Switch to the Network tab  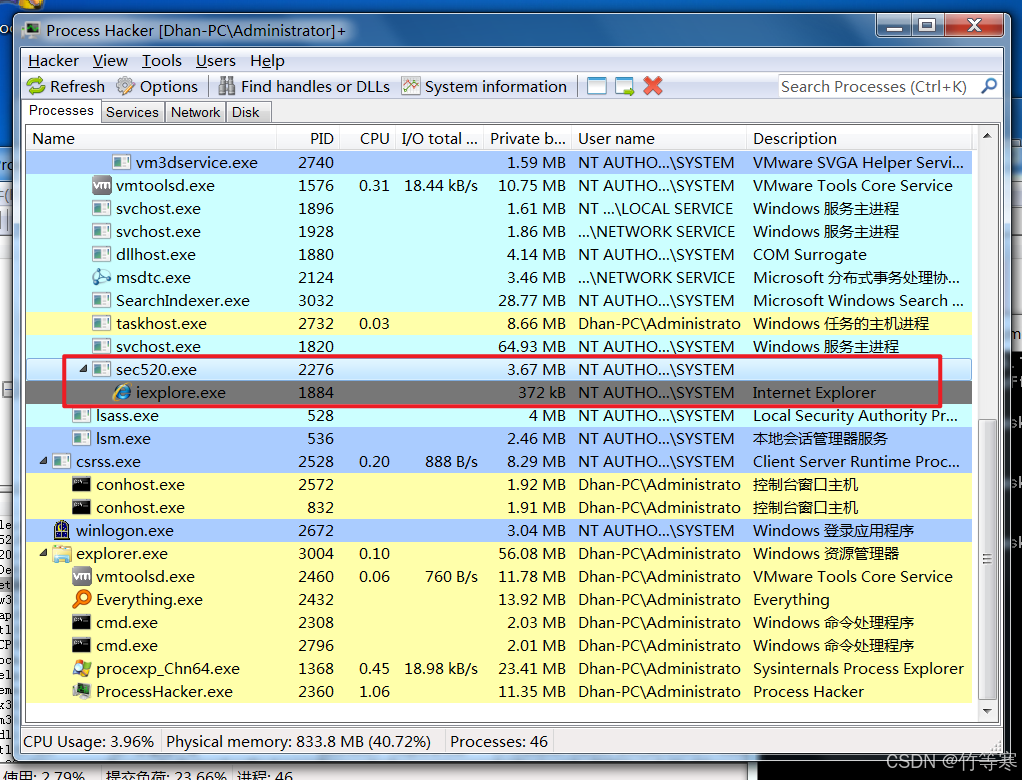coord(195,112)
